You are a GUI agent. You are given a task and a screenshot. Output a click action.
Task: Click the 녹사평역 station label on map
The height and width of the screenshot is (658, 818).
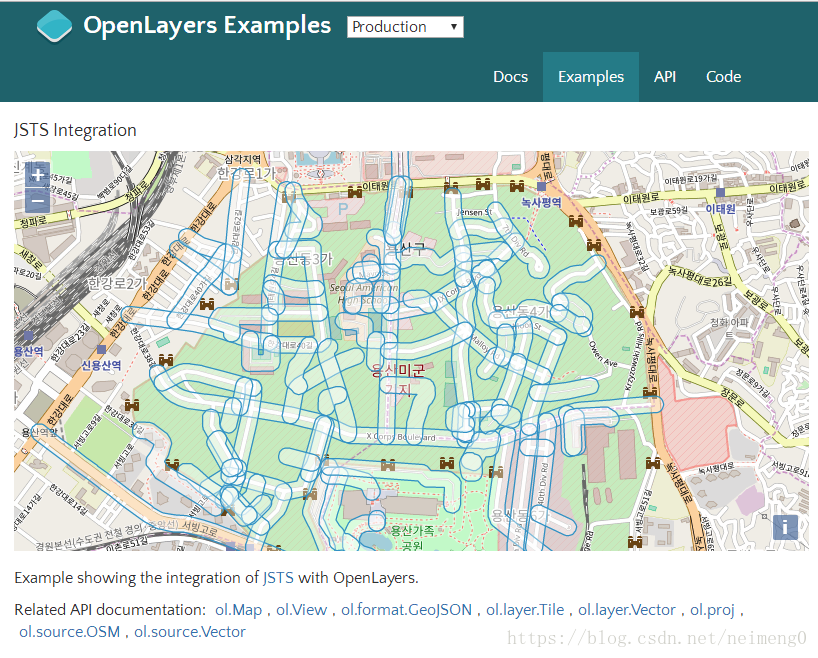coord(541,202)
